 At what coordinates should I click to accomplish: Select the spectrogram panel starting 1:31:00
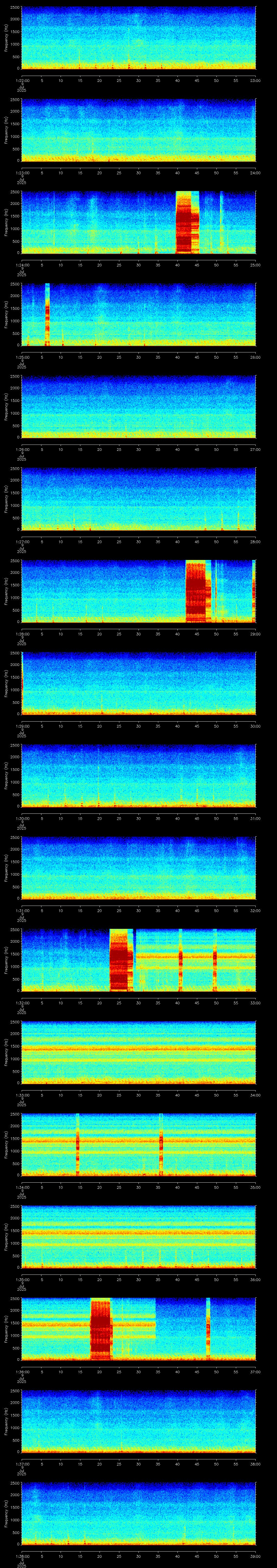coord(138,868)
